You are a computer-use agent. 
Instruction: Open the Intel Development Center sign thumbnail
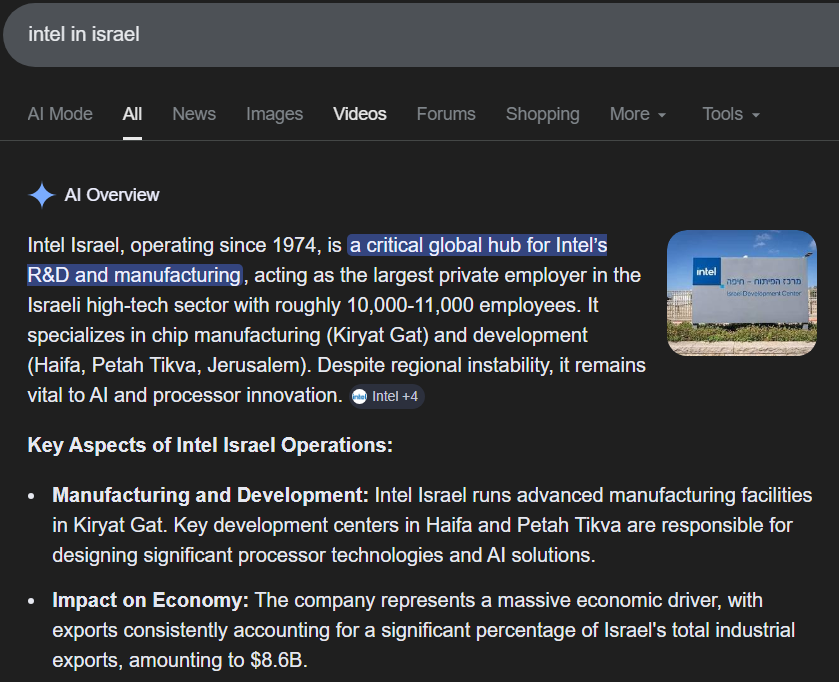tap(741, 293)
